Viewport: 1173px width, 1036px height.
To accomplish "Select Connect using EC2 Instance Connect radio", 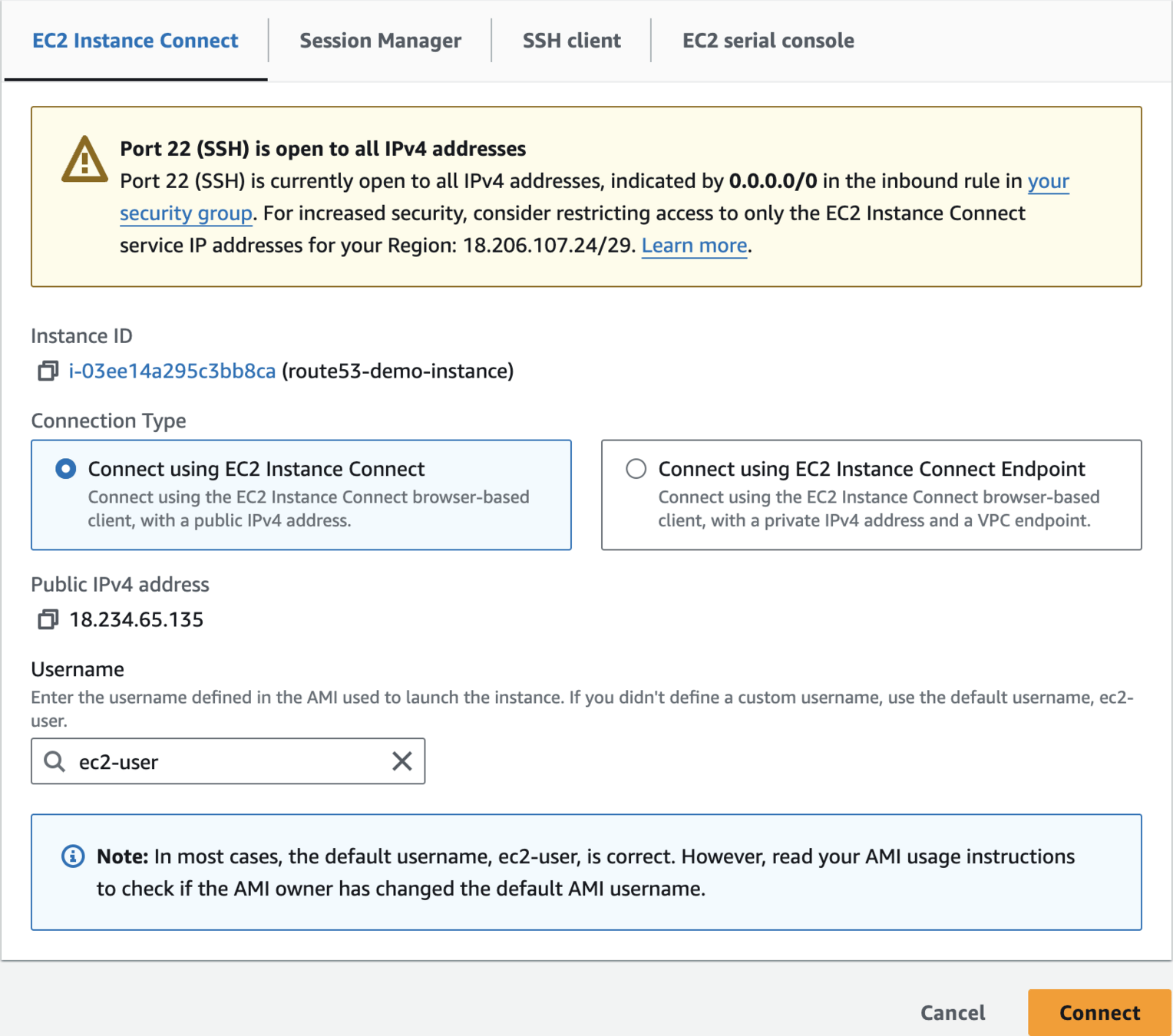I will [x=66, y=469].
